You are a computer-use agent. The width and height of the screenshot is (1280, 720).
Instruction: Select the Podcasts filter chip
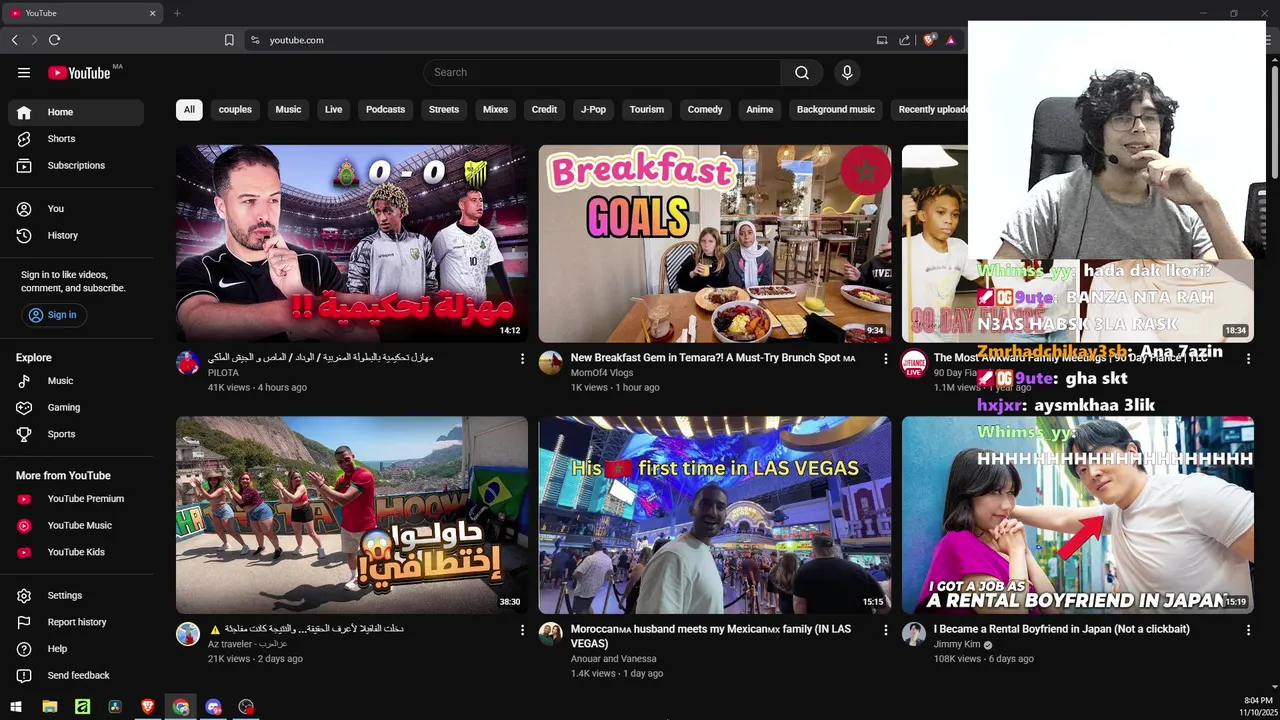pyautogui.click(x=385, y=109)
